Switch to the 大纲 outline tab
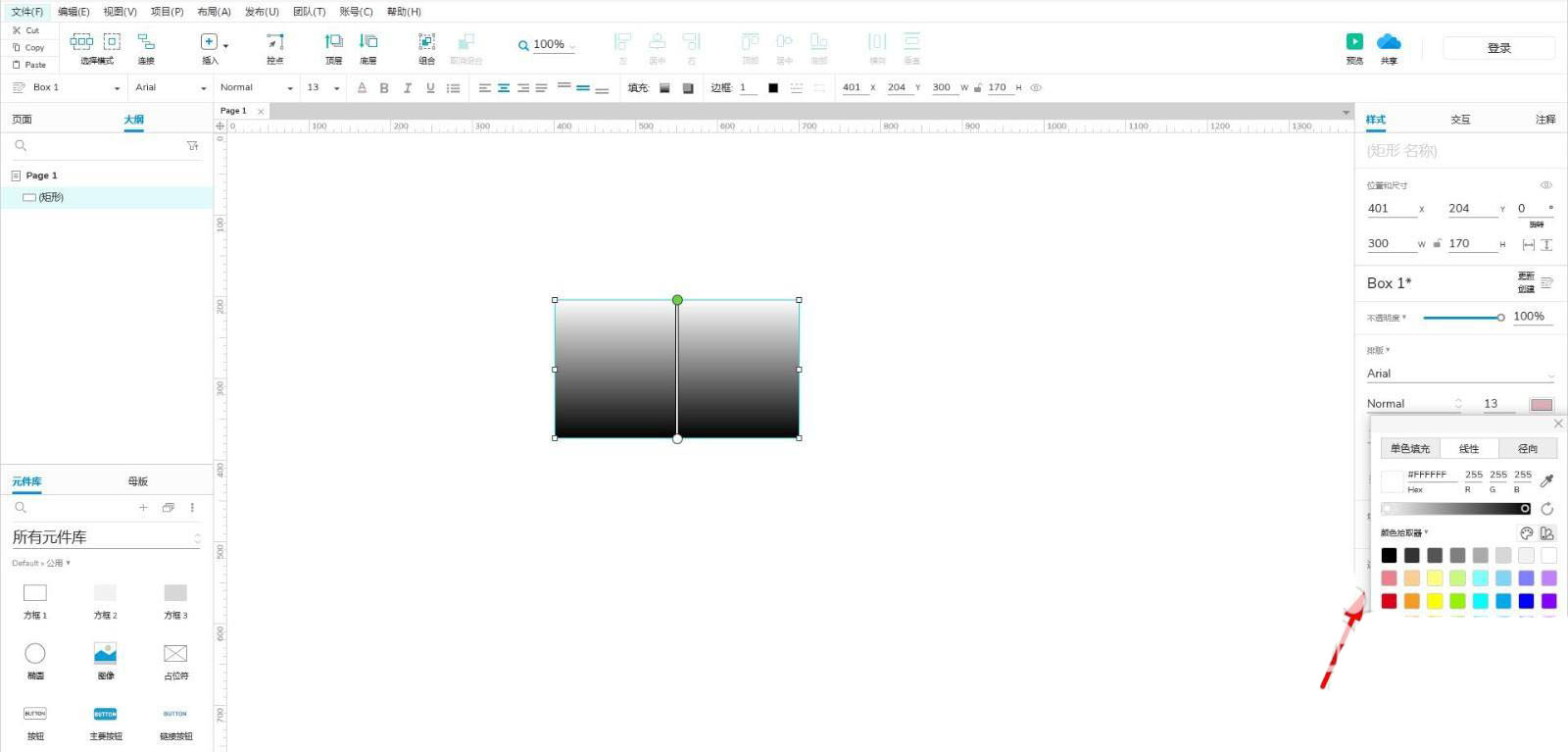The width and height of the screenshot is (1568, 752). (134, 120)
